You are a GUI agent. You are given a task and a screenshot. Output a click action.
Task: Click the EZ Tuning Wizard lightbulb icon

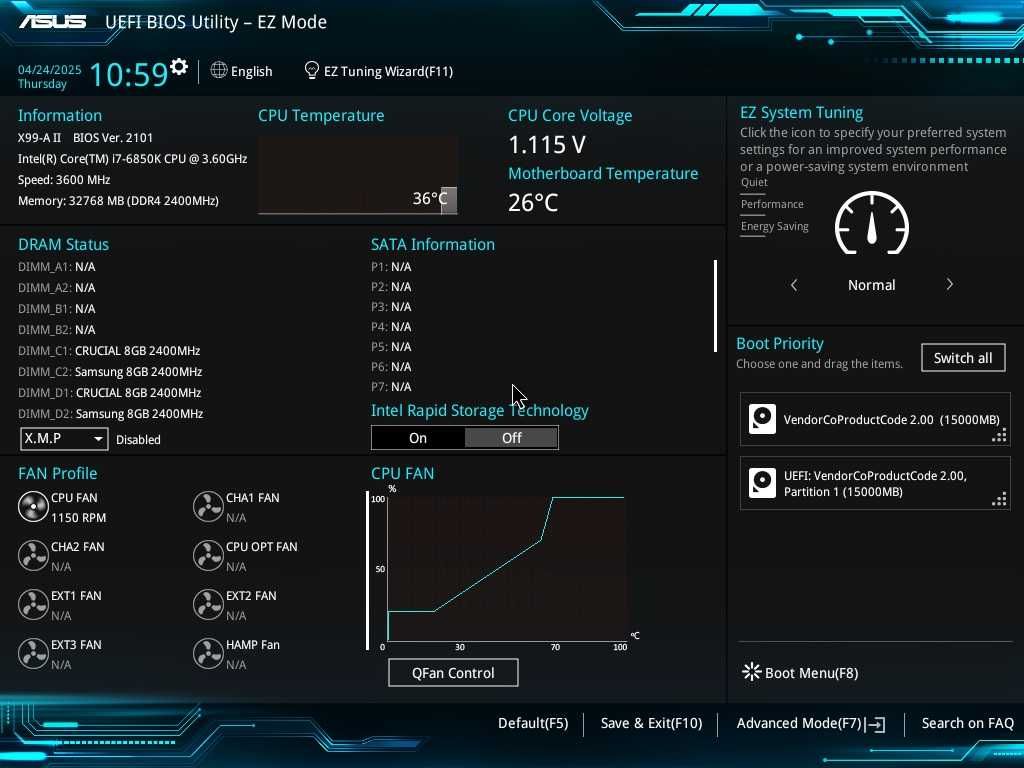(x=312, y=70)
